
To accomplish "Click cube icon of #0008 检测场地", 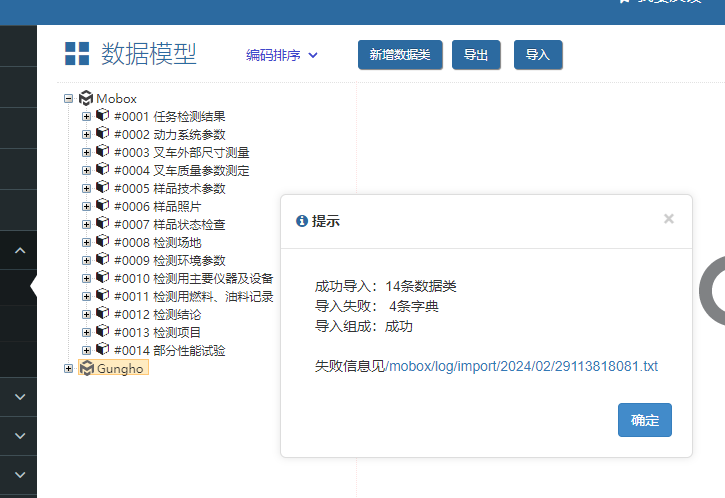I will [x=102, y=242].
